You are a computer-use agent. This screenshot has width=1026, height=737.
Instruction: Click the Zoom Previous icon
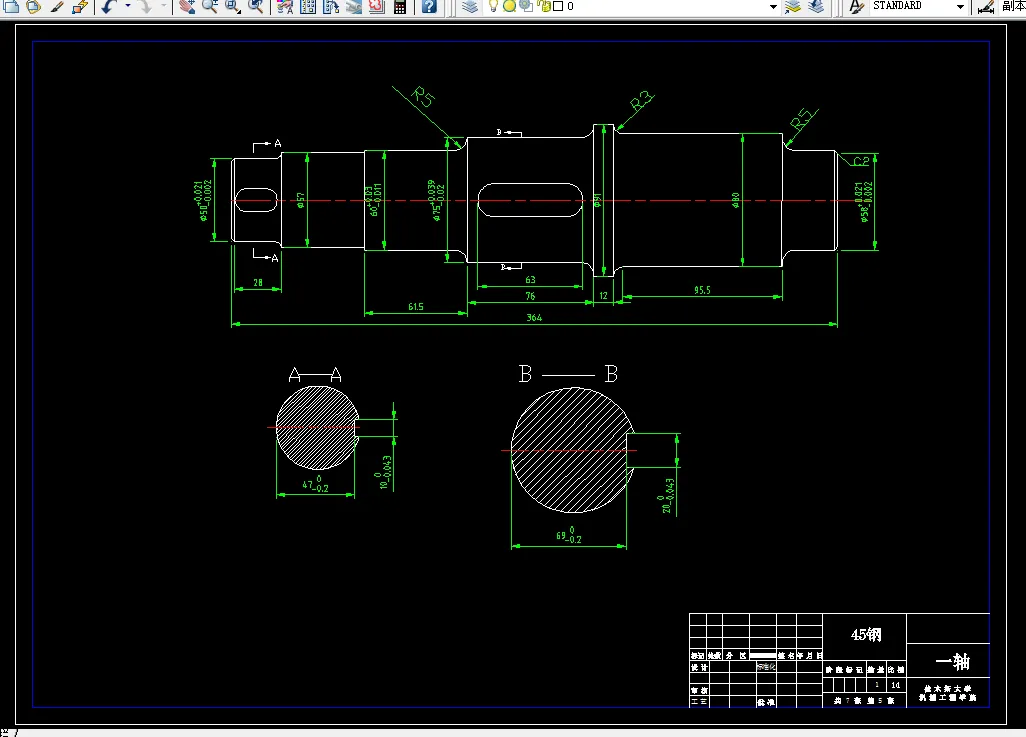coord(256,7)
